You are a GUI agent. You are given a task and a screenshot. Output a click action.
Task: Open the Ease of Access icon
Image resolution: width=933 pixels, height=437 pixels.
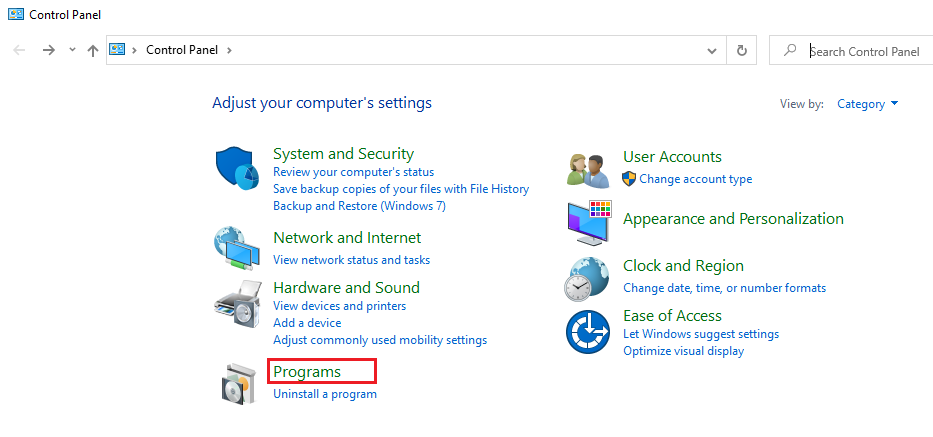[587, 331]
